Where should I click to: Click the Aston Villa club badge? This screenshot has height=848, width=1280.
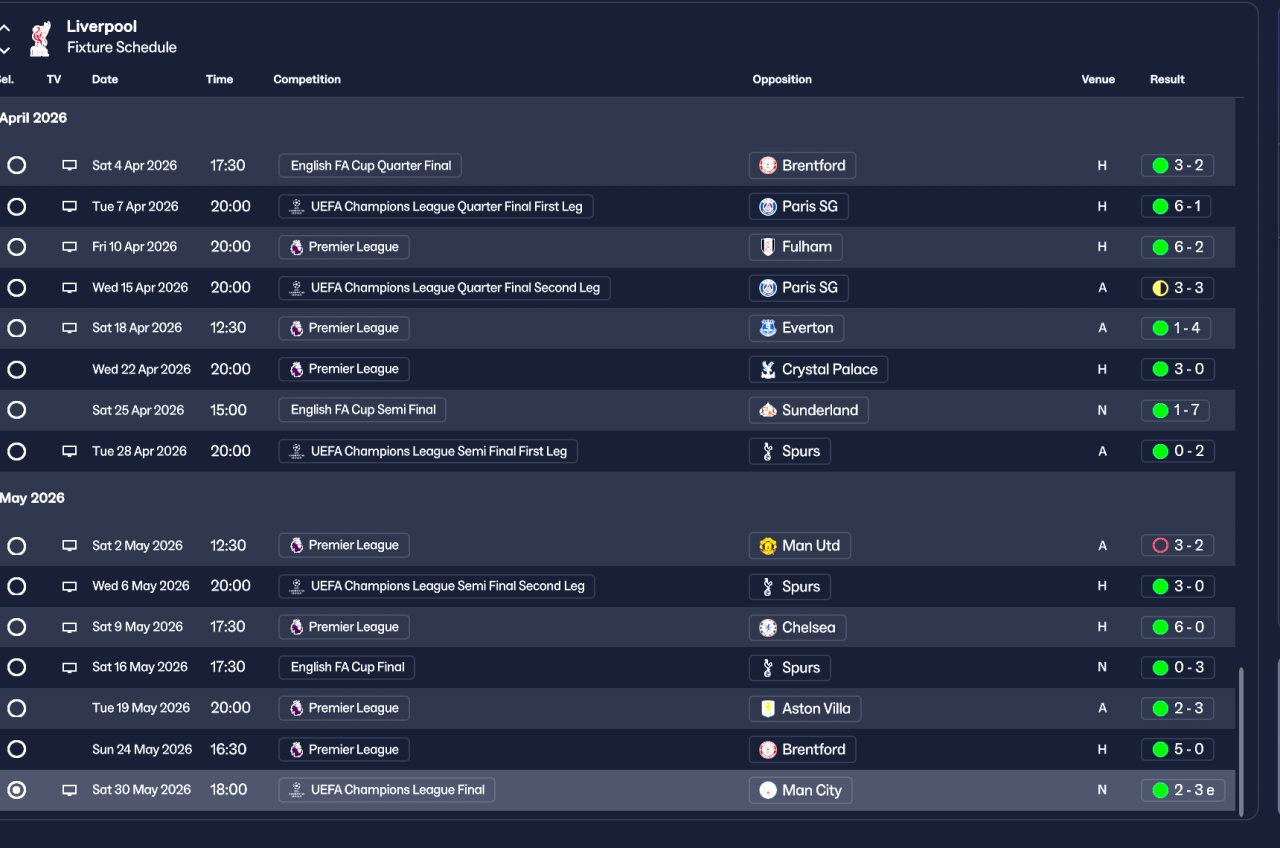768,708
